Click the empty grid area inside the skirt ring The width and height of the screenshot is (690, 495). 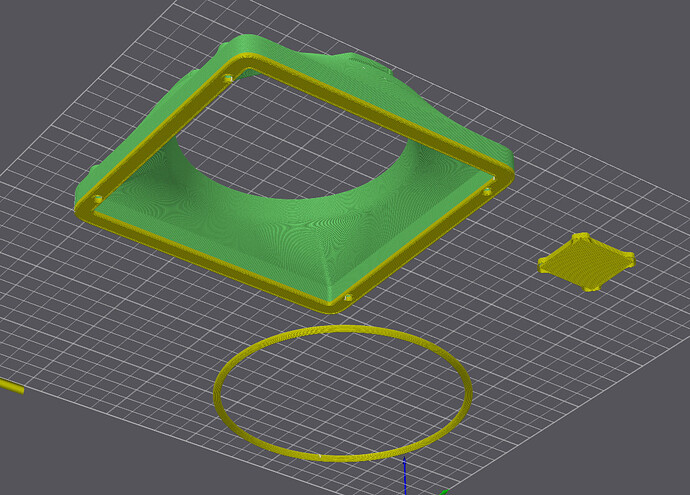343,392
